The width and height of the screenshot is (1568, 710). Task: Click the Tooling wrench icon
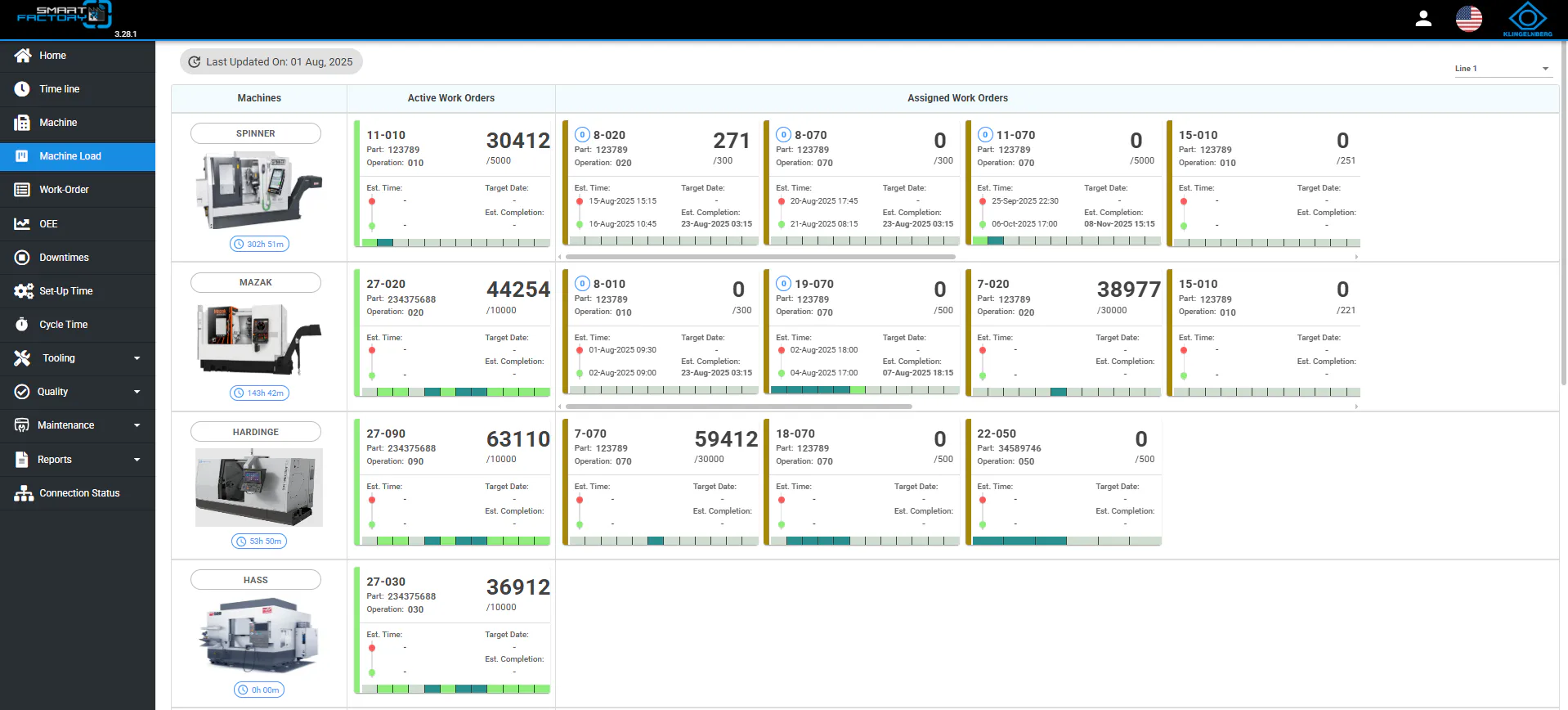22,358
